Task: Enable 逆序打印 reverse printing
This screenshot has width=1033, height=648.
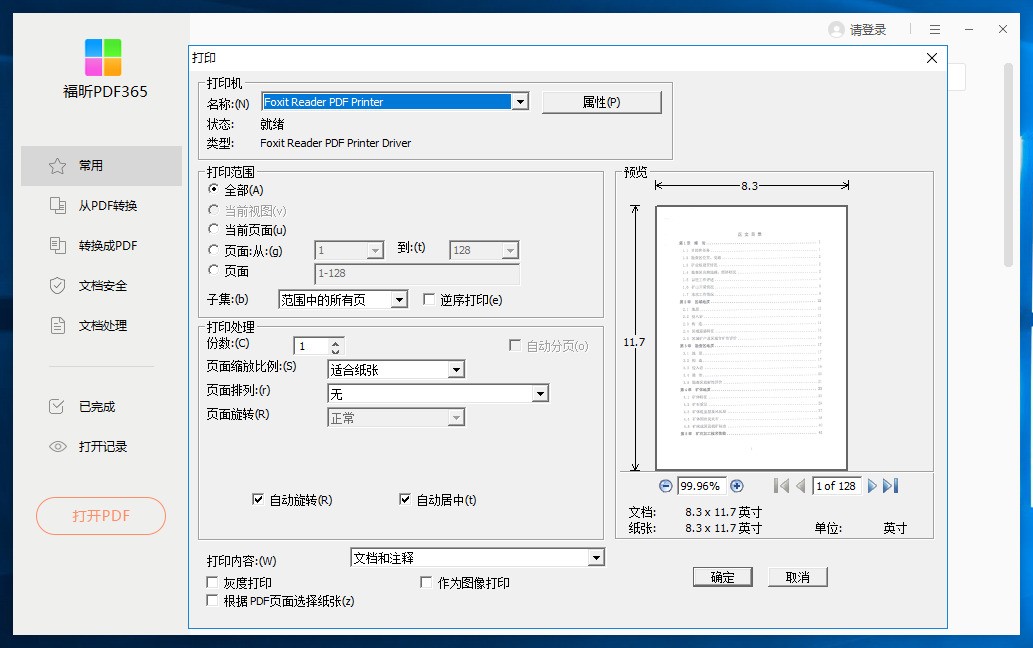Action: [429, 298]
